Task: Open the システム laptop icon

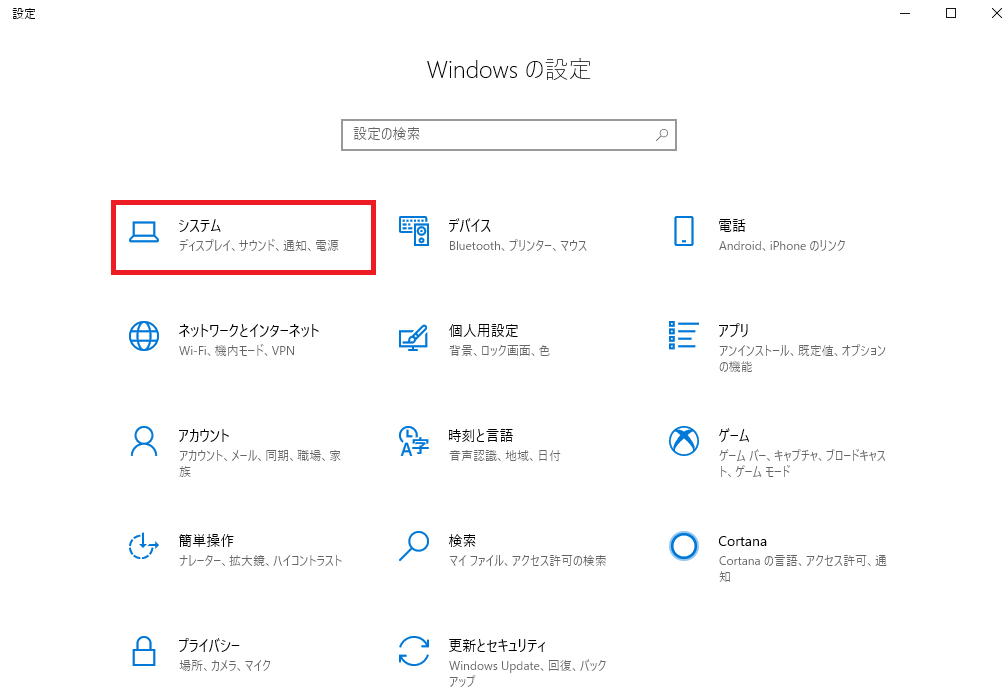Action: pos(144,232)
